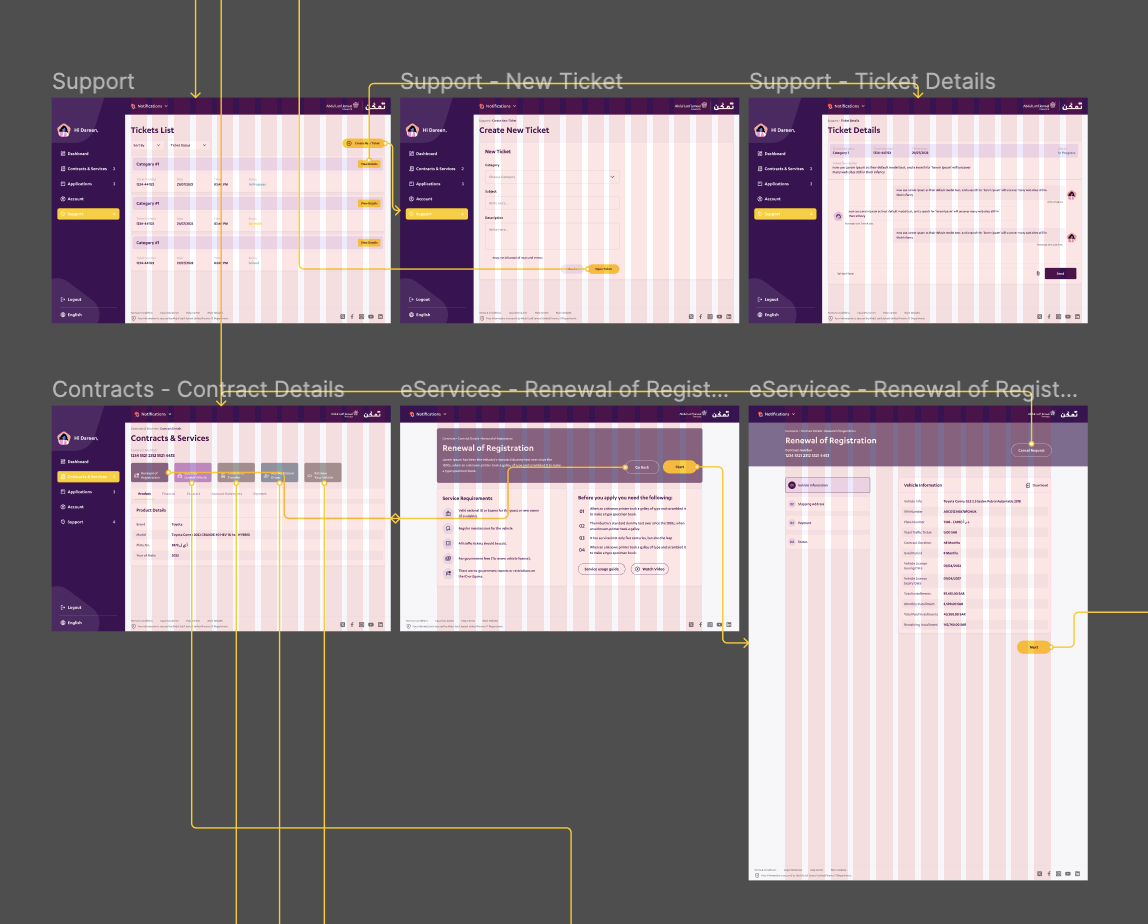
Task: Click the sender avatar beside first Ticket Details message
Action: pyautogui.click(x=1071, y=195)
